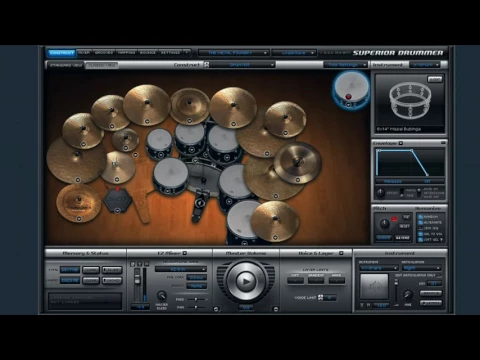The image size is (480, 360).
Task: Click the Voice Limit stepper arrows
Action: pos(321,297)
